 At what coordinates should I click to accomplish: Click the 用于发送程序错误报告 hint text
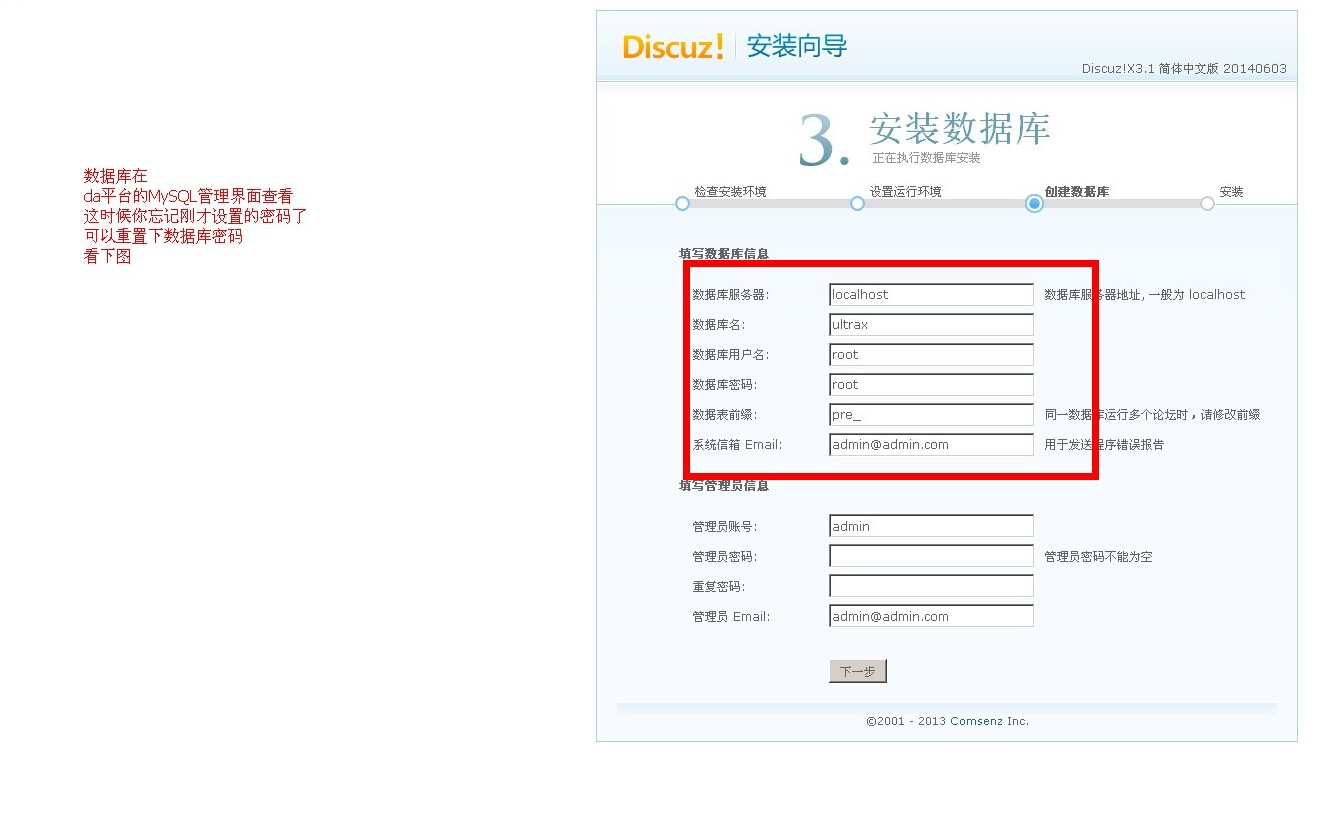click(1104, 444)
